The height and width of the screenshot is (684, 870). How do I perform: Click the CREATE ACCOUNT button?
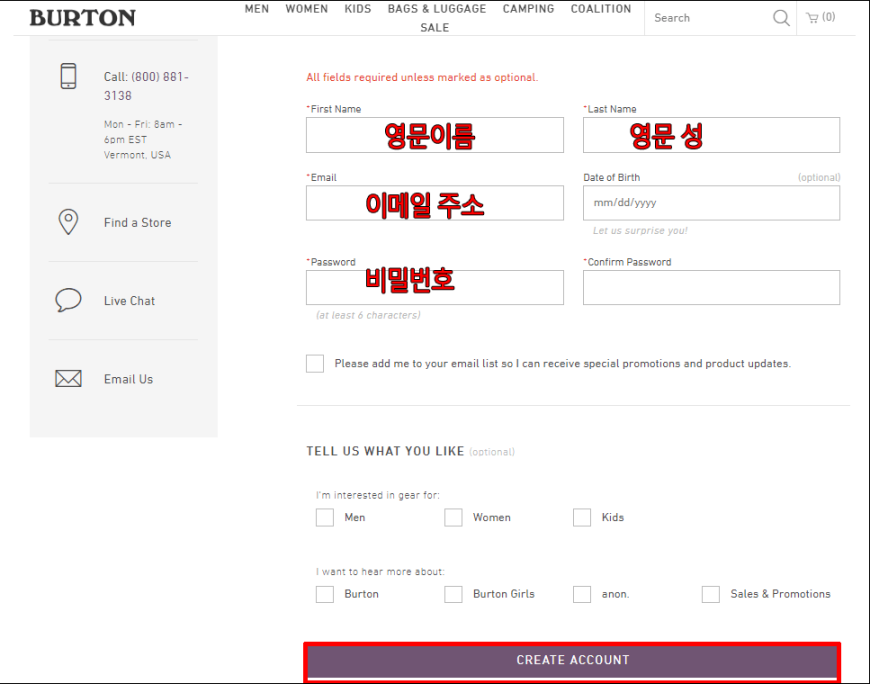[x=572, y=660]
